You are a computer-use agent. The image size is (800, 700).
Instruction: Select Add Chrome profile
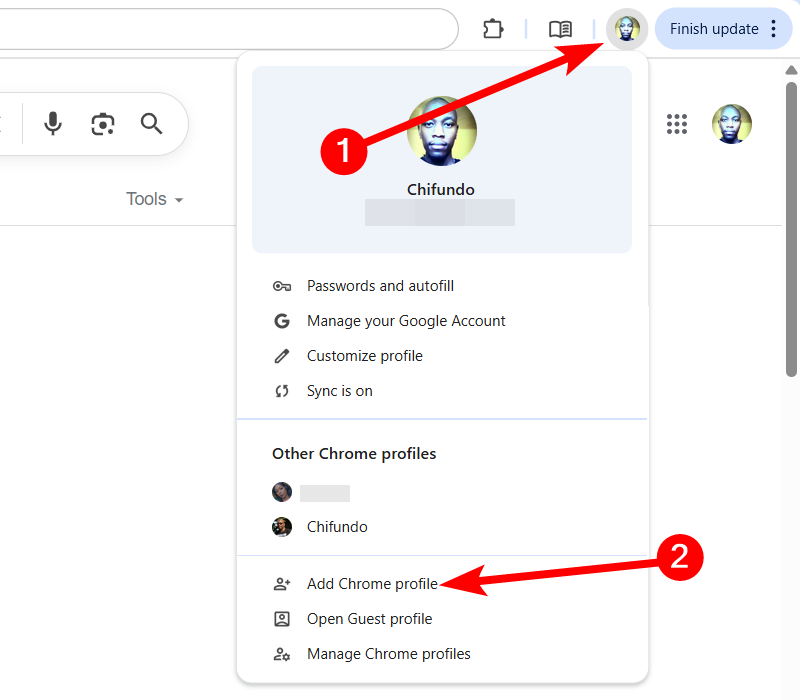click(x=372, y=584)
